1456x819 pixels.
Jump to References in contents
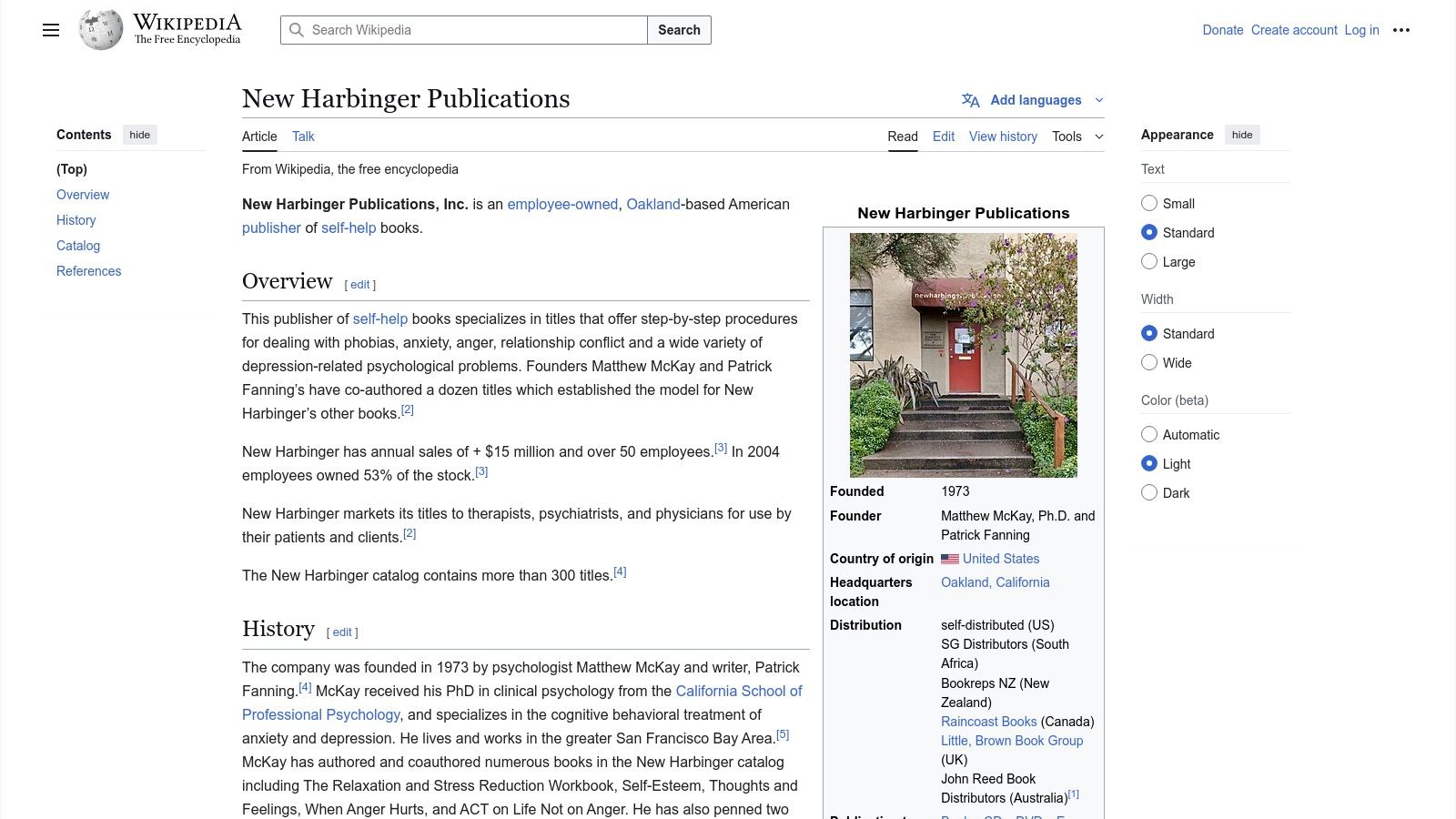click(x=88, y=271)
